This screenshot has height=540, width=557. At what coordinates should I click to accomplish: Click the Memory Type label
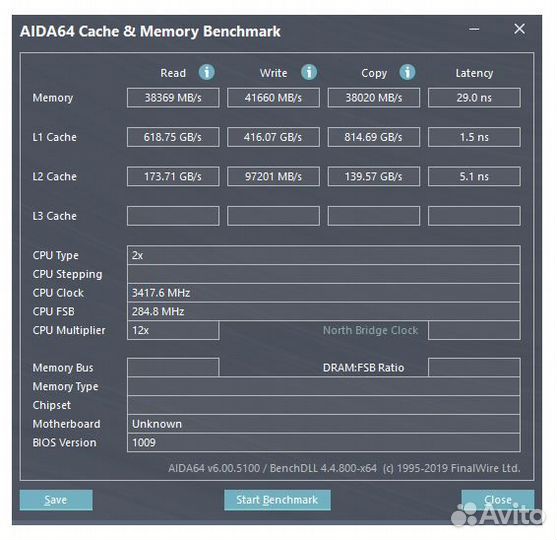click(65, 387)
